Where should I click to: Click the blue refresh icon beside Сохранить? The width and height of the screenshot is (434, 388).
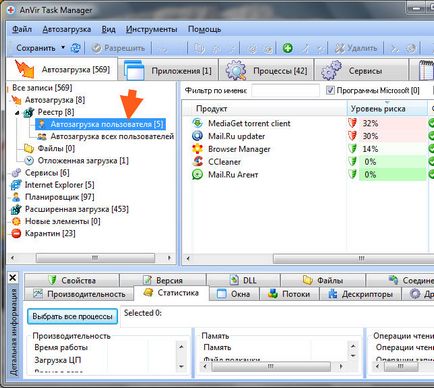[76, 48]
